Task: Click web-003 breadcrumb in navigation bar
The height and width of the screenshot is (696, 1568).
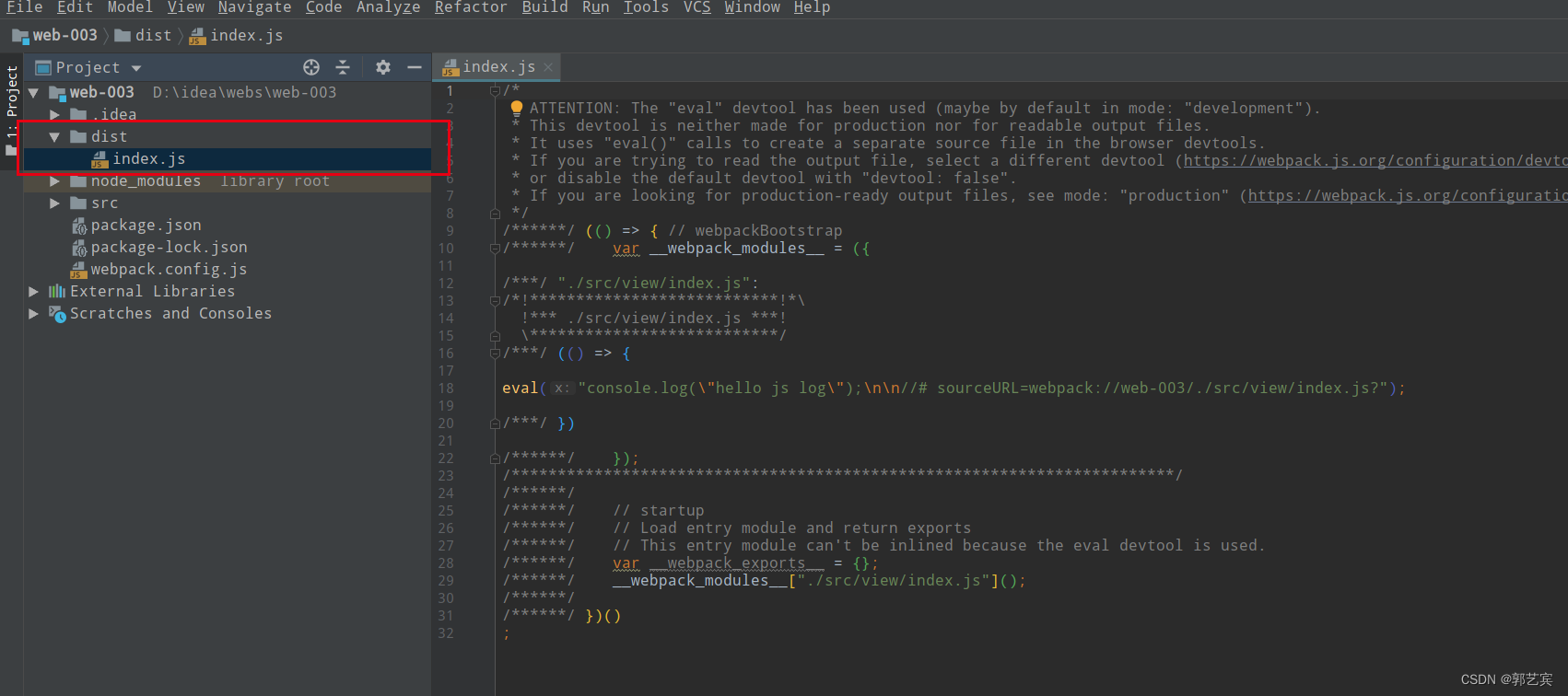Action: (x=55, y=35)
